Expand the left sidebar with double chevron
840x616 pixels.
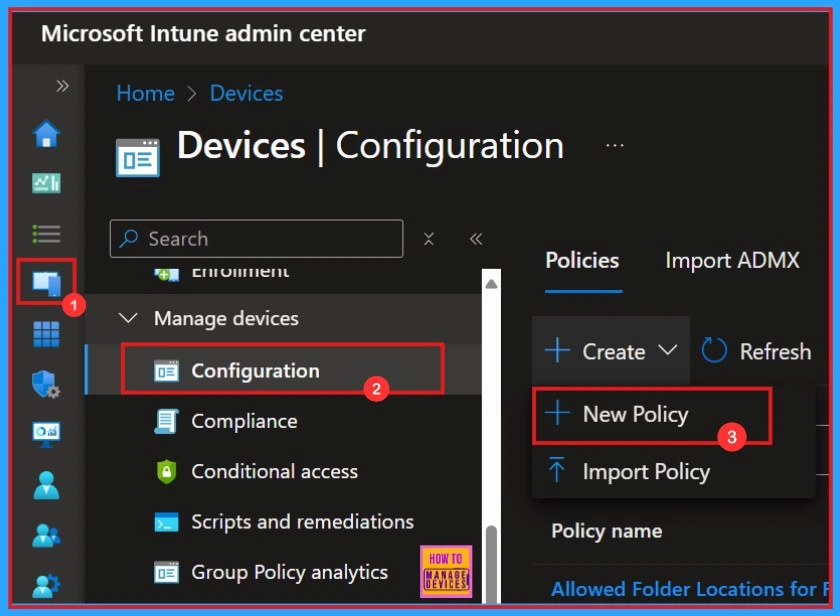tap(62, 86)
